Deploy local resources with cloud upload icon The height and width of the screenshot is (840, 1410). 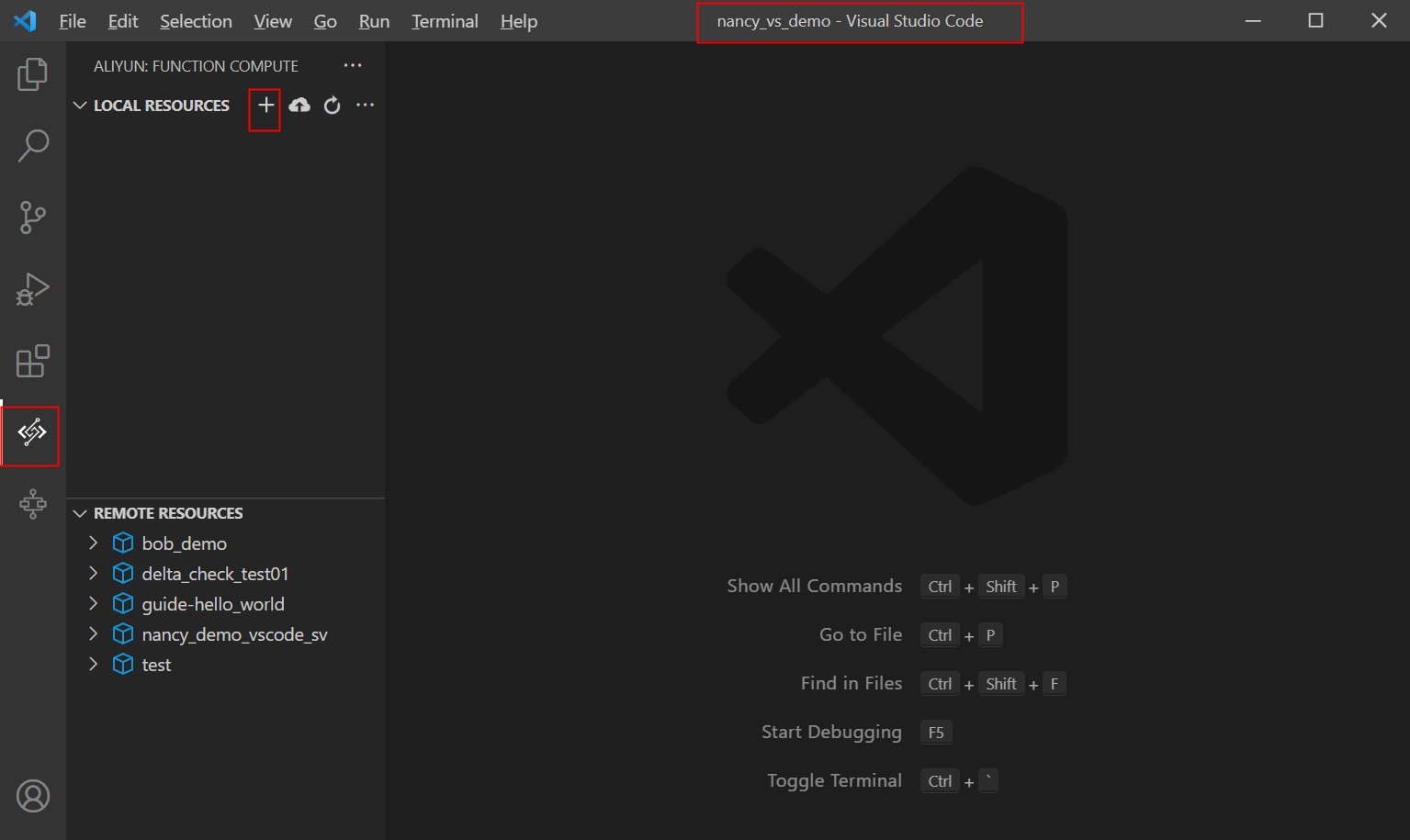[299, 106]
